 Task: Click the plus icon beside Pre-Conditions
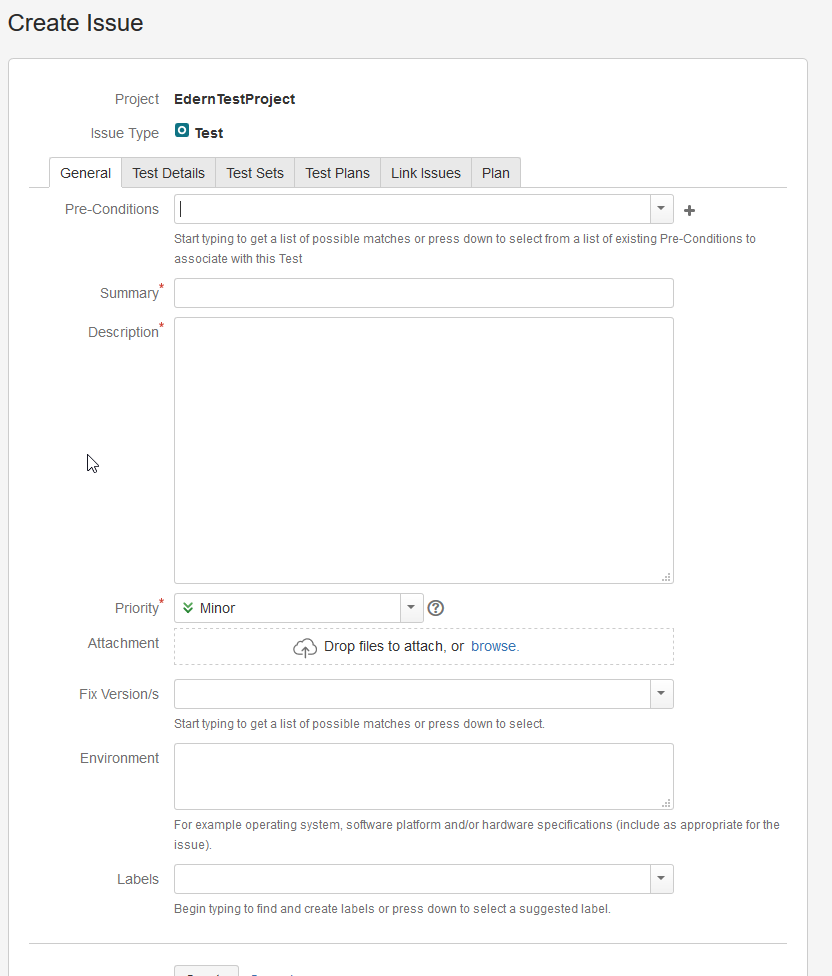[x=689, y=210]
